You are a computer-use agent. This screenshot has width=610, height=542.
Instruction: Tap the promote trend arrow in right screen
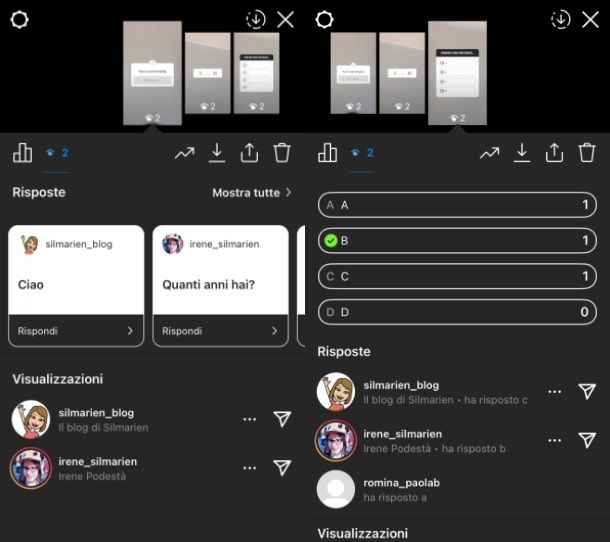[489, 153]
